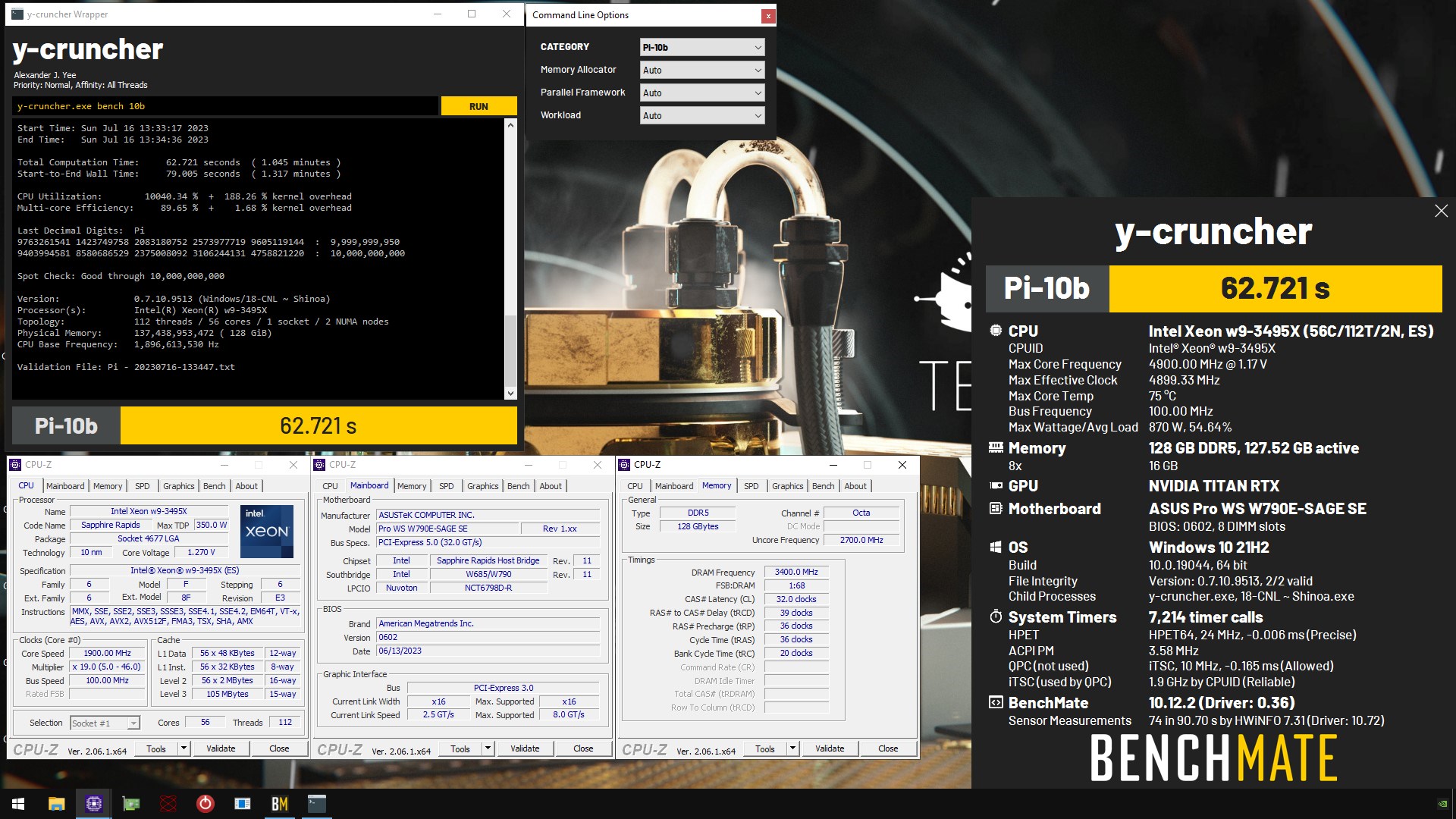Expand the Tools arrow in the CPU-Z Mainboard window
1456x819 pixels.
tap(488, 748)
